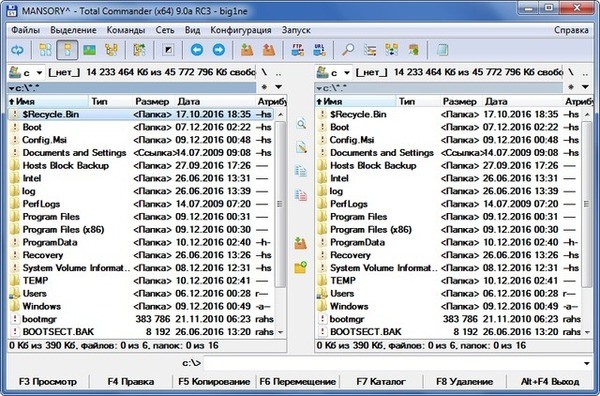
Task: Open the multi-rename tool
Action: pos(370,50)
